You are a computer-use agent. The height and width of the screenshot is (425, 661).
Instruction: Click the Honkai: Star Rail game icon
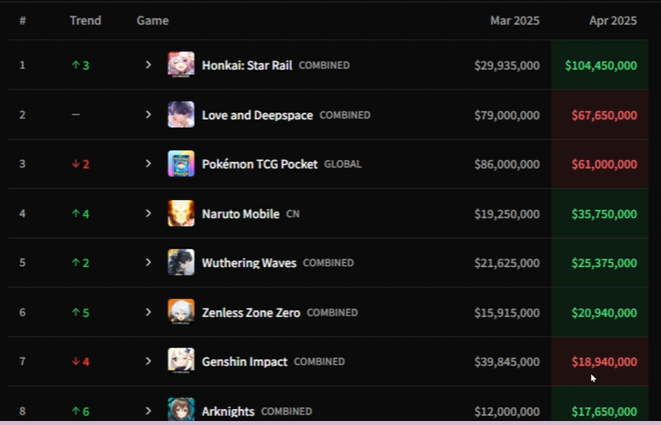(181, 65)
